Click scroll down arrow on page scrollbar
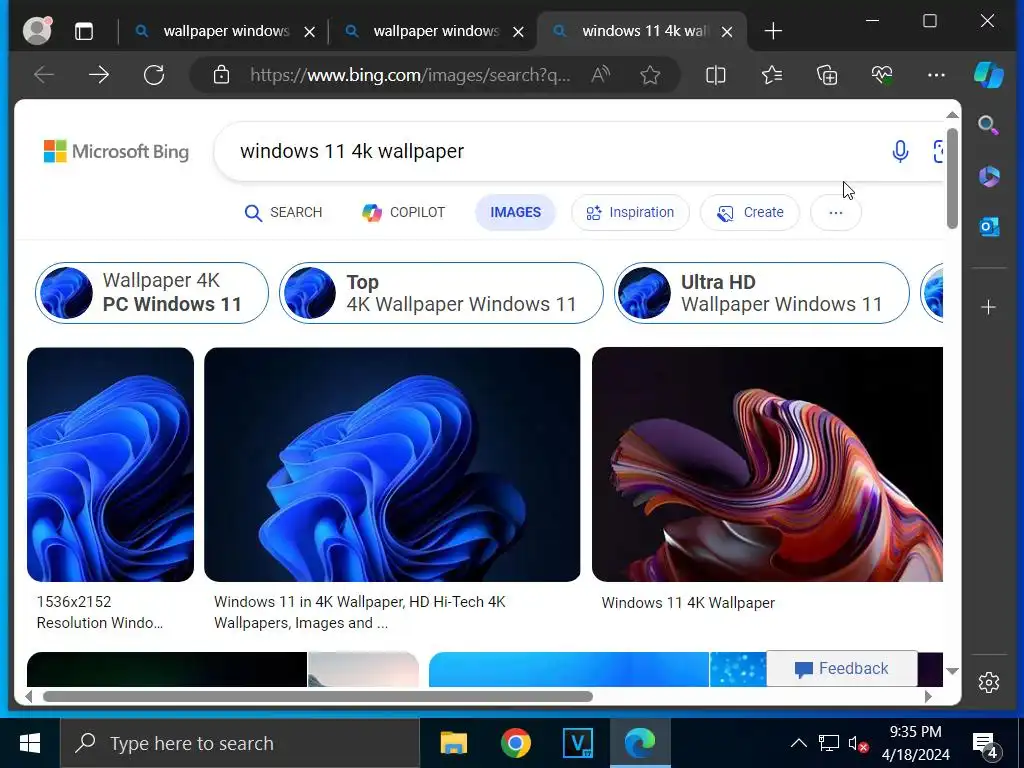1024x768 pixels. point(952,671)
